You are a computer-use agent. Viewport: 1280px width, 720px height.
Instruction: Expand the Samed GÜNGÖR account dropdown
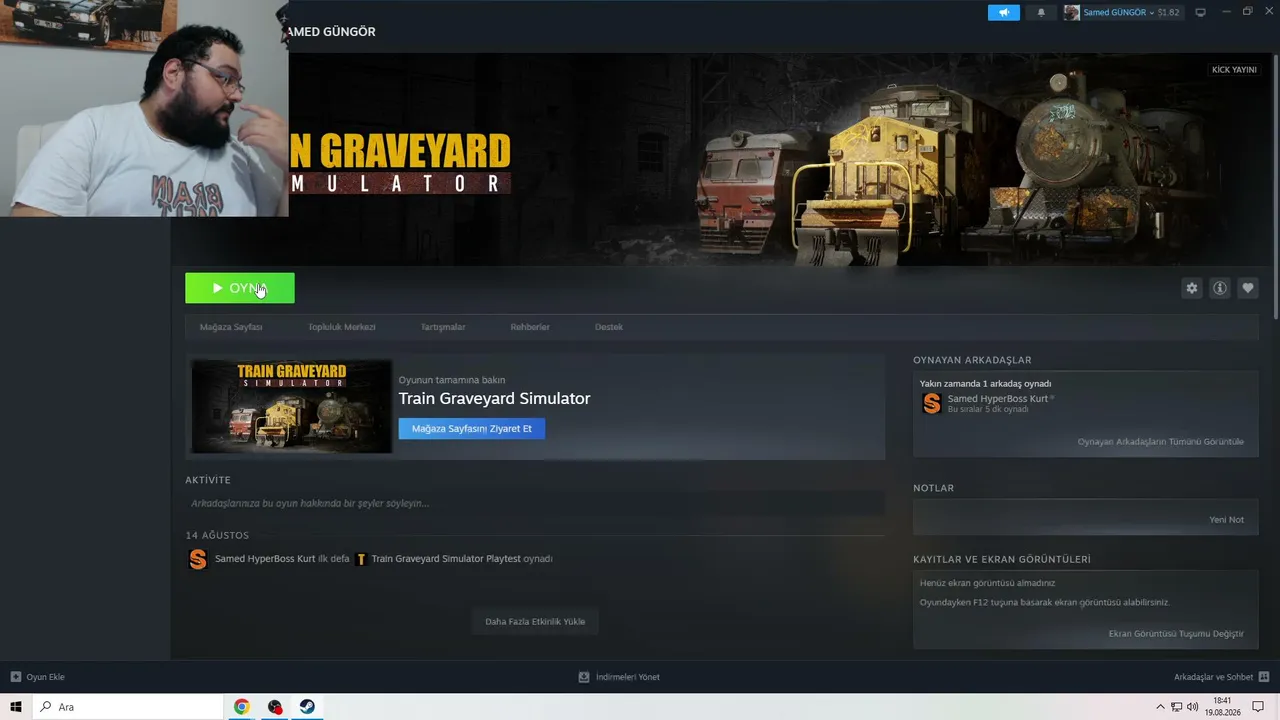coord(1117,13)
